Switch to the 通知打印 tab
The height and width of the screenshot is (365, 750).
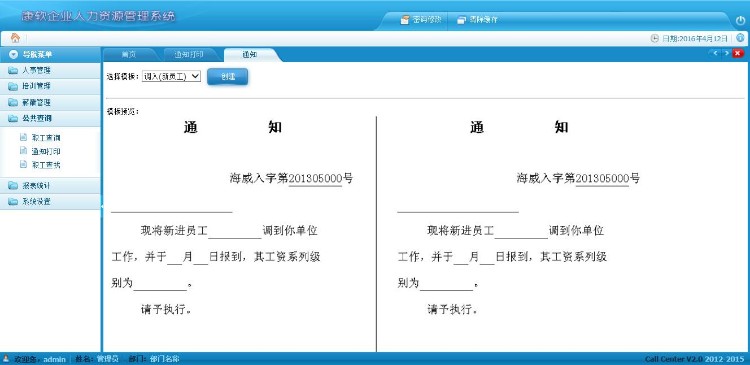[189, 55]
